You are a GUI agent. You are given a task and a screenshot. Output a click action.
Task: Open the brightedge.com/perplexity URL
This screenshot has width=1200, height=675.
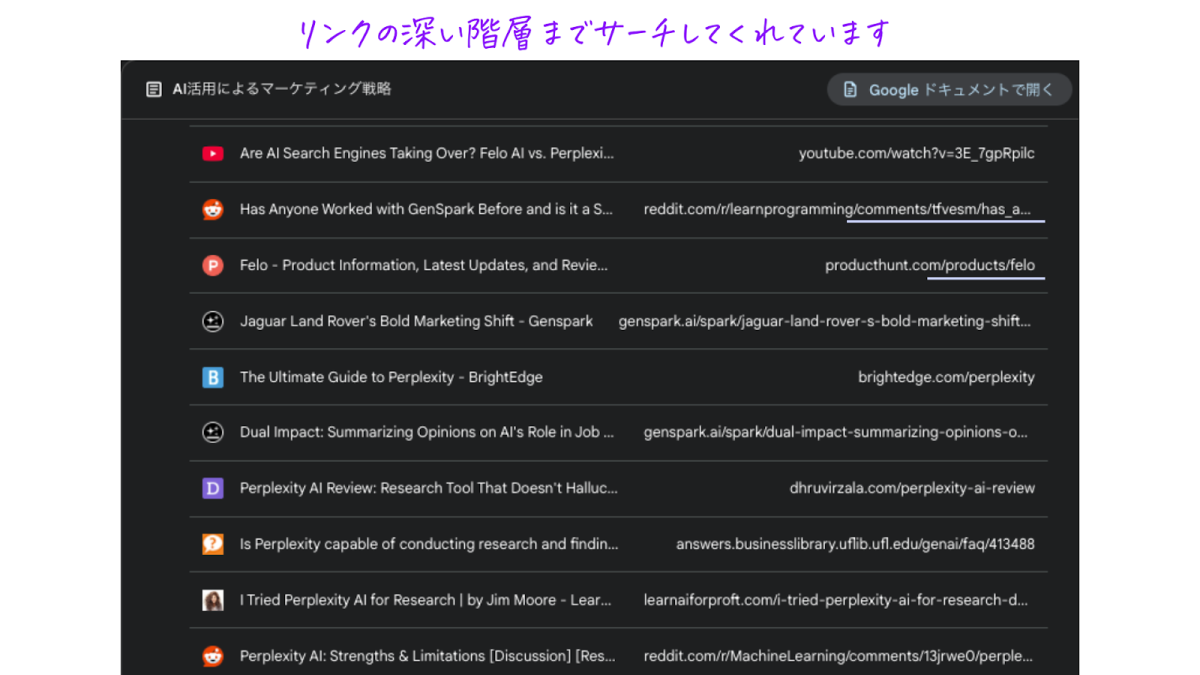[x=946, y=378]
